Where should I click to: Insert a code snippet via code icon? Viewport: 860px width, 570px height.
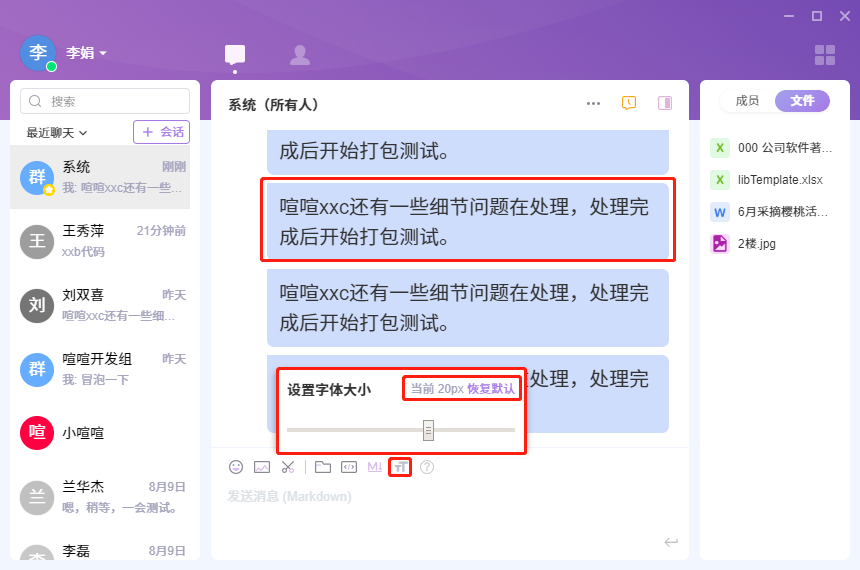pyautogui.click(x=349, y=467)
